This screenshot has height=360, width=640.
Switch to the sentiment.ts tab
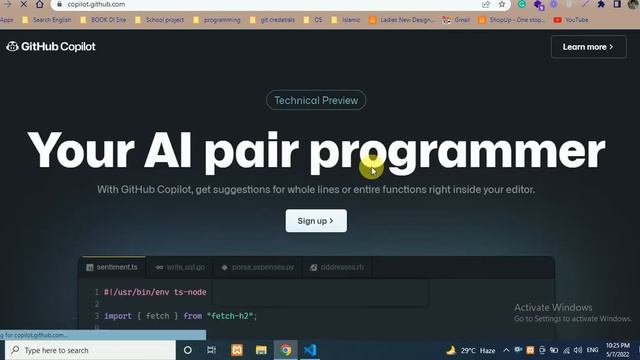[x=112, y=267]
